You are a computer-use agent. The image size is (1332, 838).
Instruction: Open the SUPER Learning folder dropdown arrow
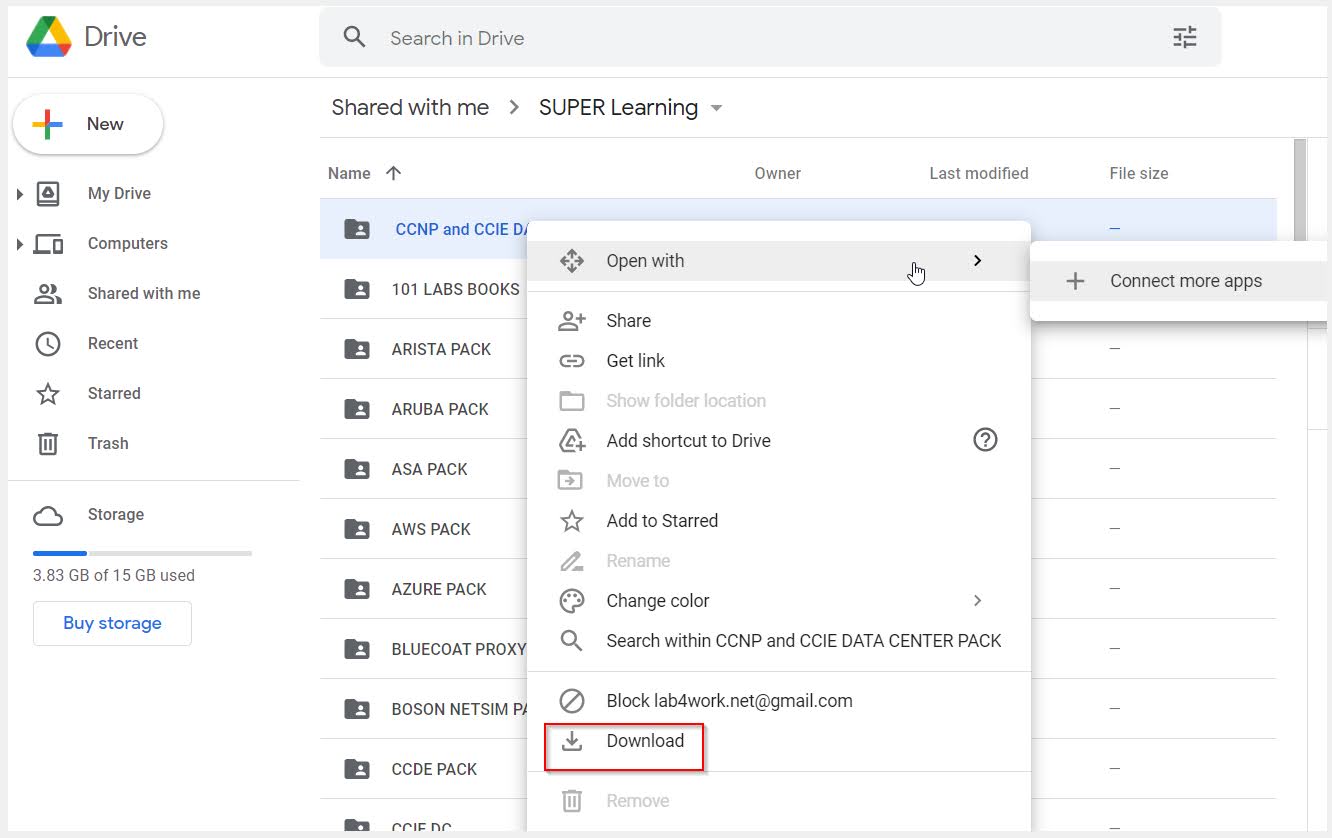click(716, 108)
